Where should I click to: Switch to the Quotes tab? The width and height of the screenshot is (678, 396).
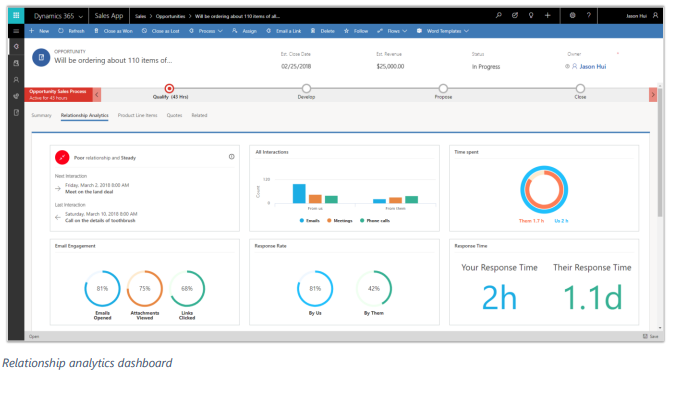(x=174, y=115)
